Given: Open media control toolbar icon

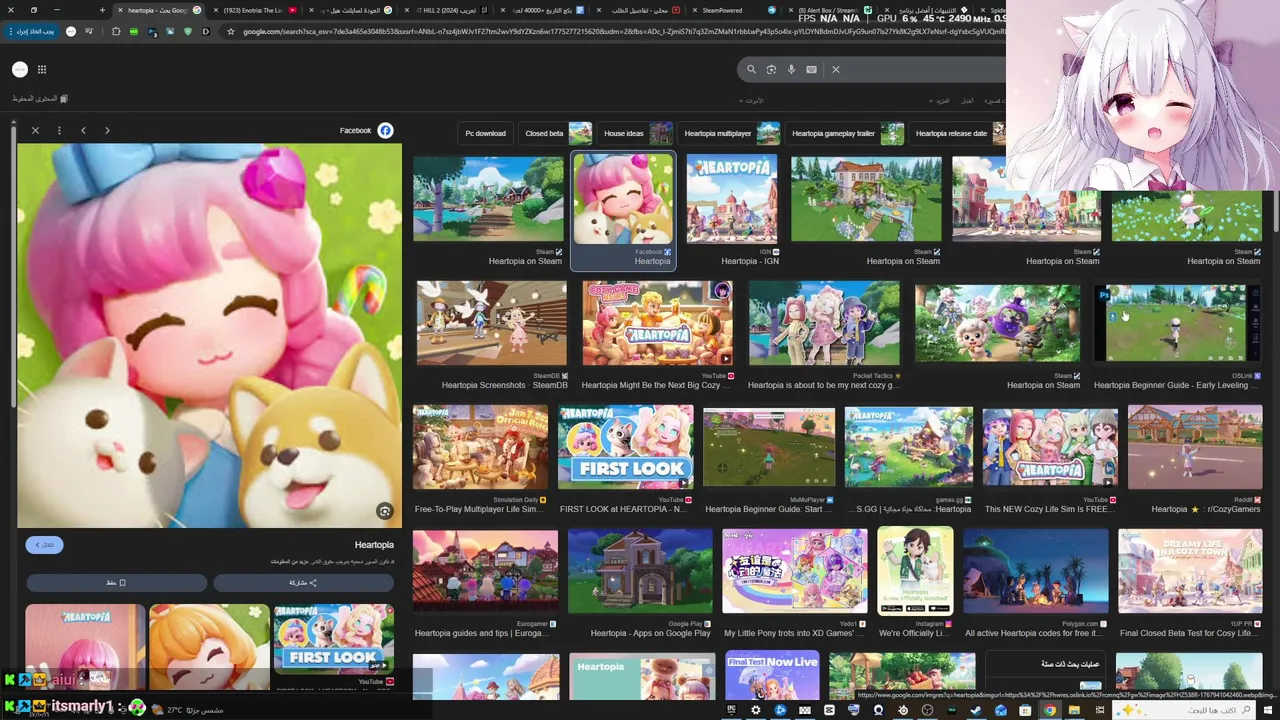Looking at the screenshot, I should click(89, 31).
